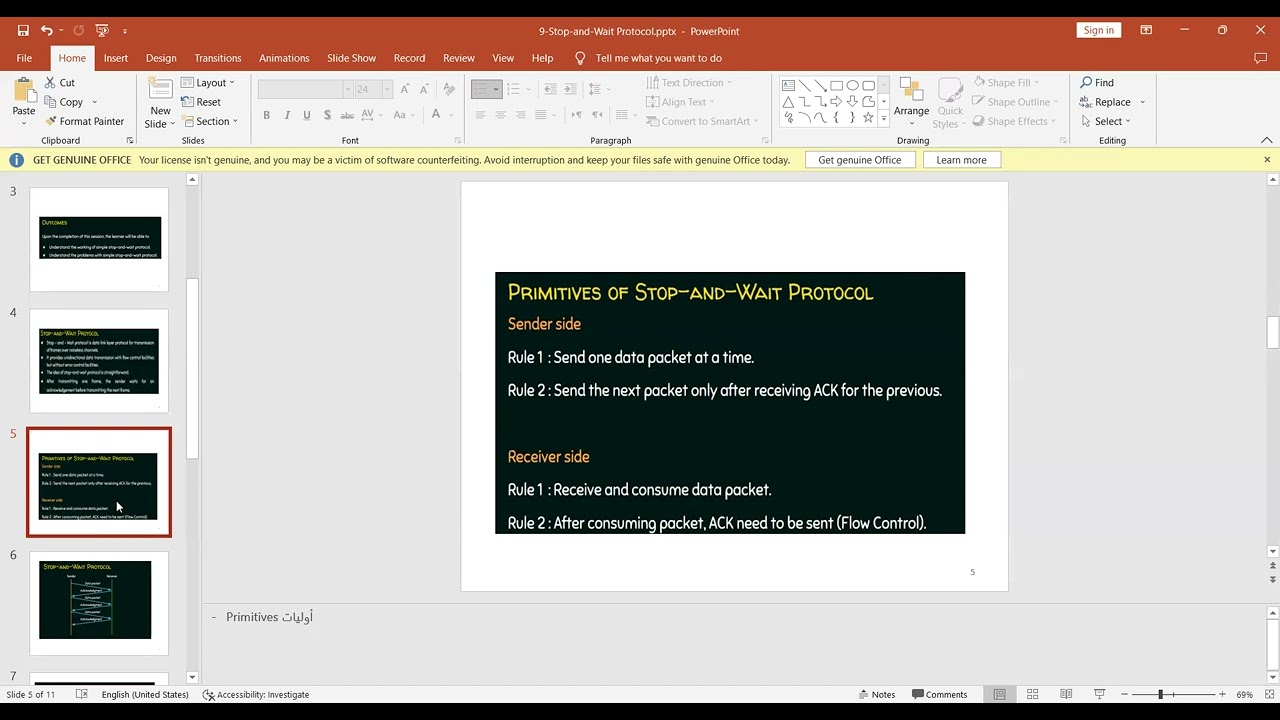Open the Layout dropdown
This screenshot has width=1280, height=720.
pos(208,83)
